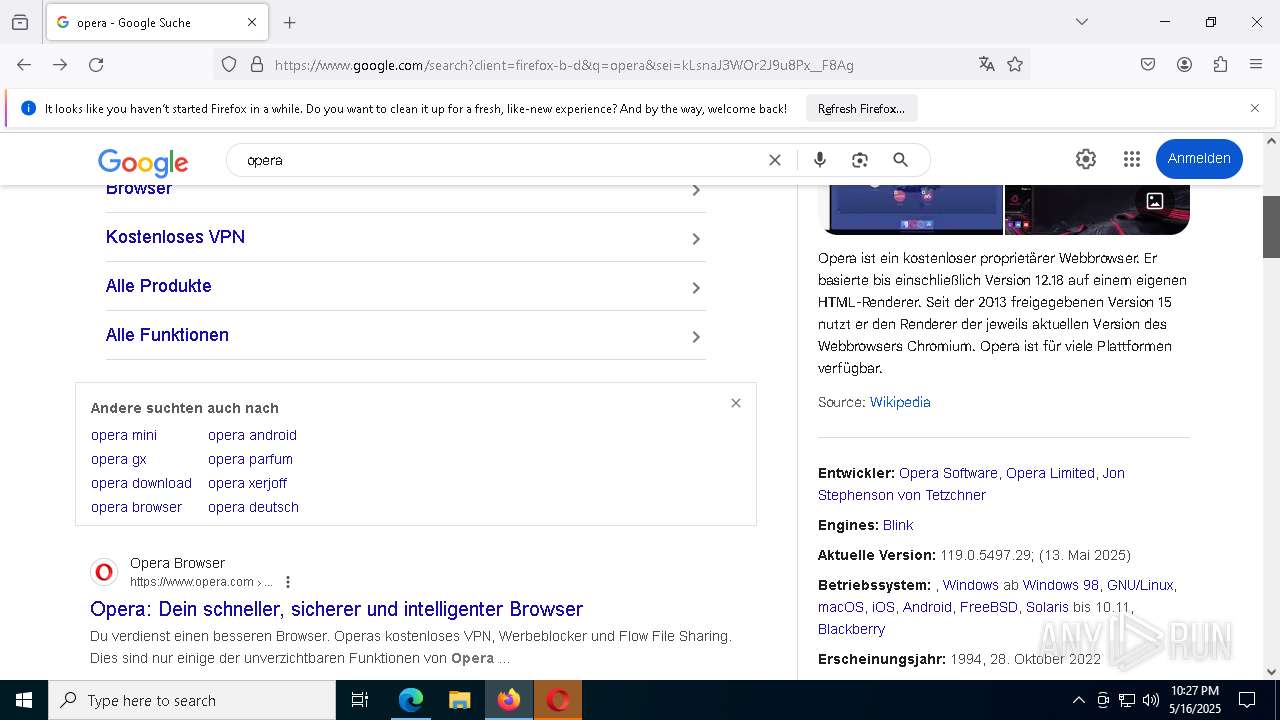Open GNU/Linux link
Viewport: 1280px width, 720px height.
pos(1140,585)
